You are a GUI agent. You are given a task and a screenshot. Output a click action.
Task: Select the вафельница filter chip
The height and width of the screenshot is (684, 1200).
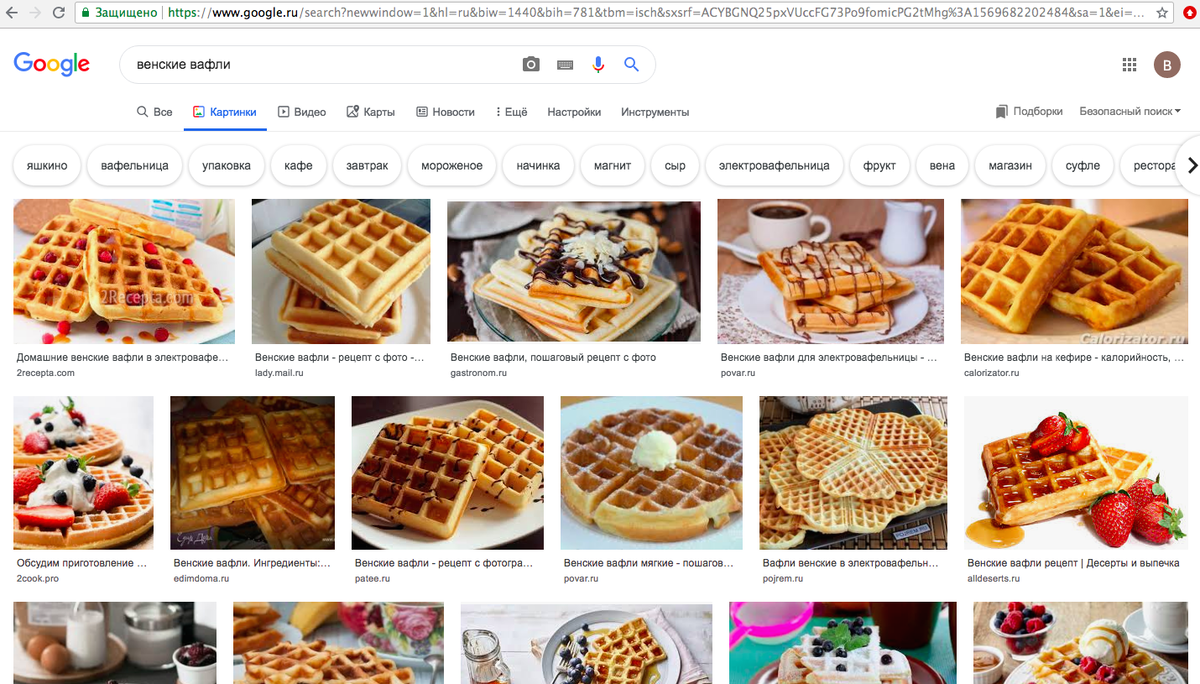pos(134,165)
